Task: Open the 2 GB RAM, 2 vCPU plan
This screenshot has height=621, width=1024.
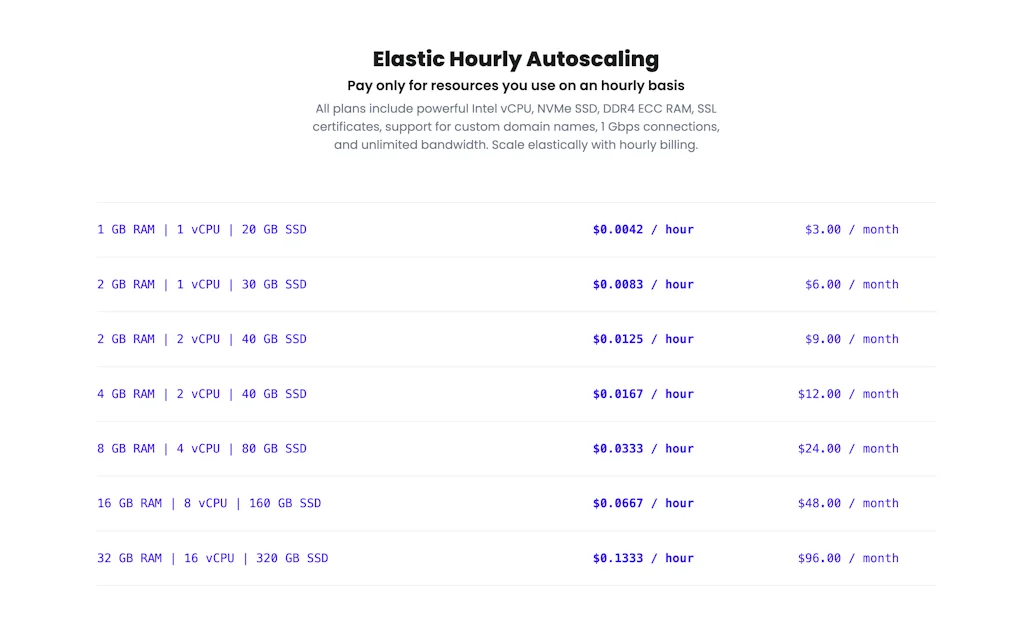Action: click(x=202, y=339)
